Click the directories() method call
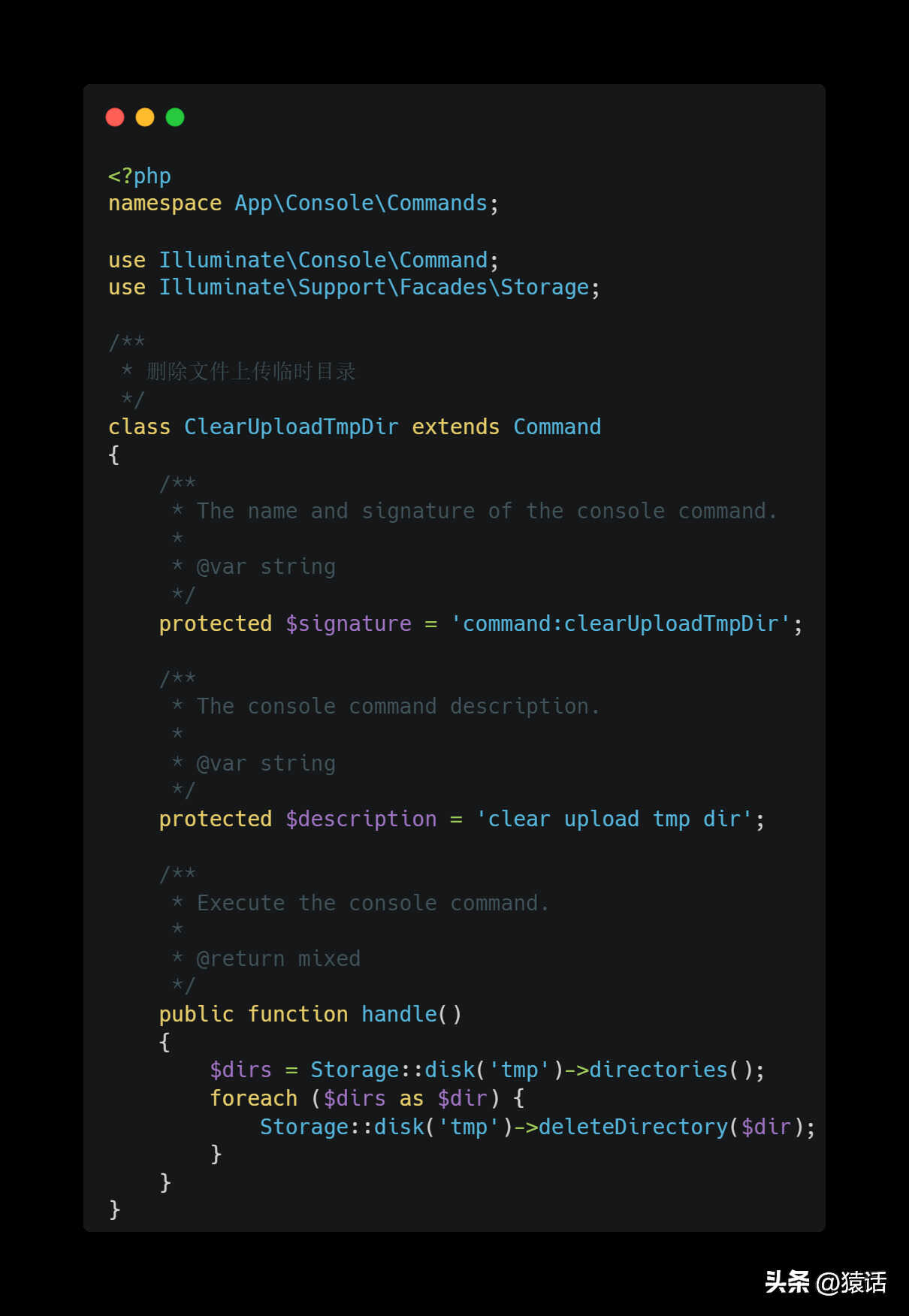909x1316 pixels. click(671, 1070)
